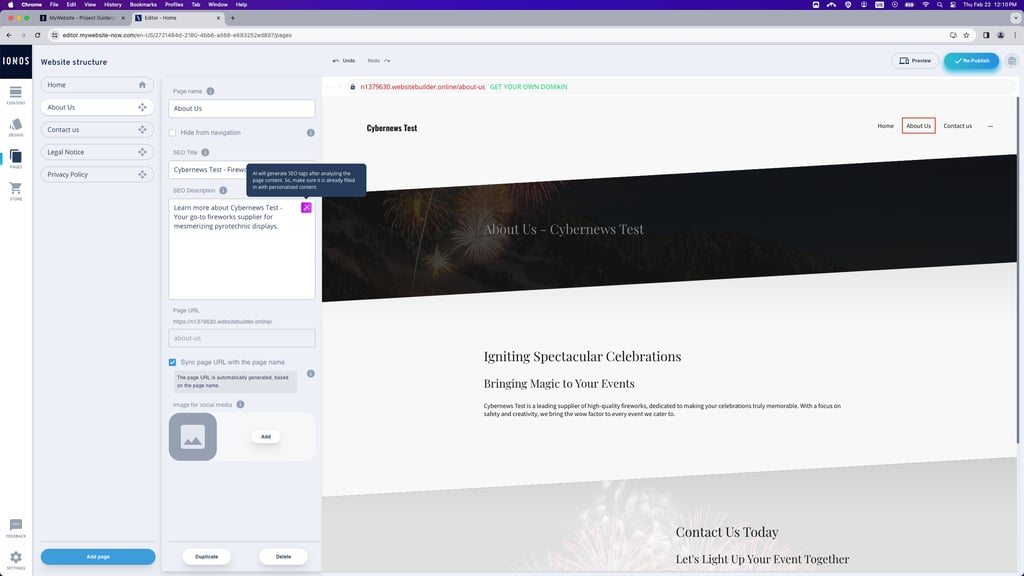Click the Redo button
1024x576 pixels.
coord(379,61)
